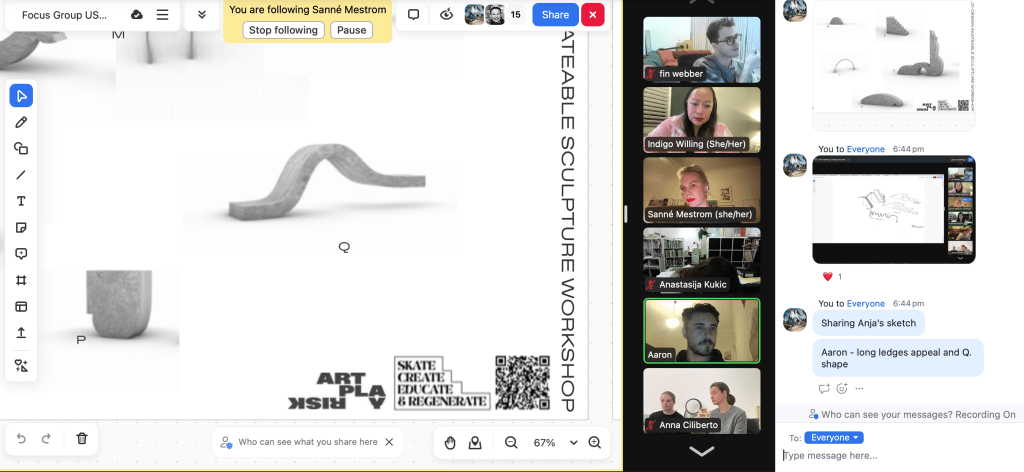Toggle the hand pan tool
The image size is (1024, 472).
coord(450,442)
